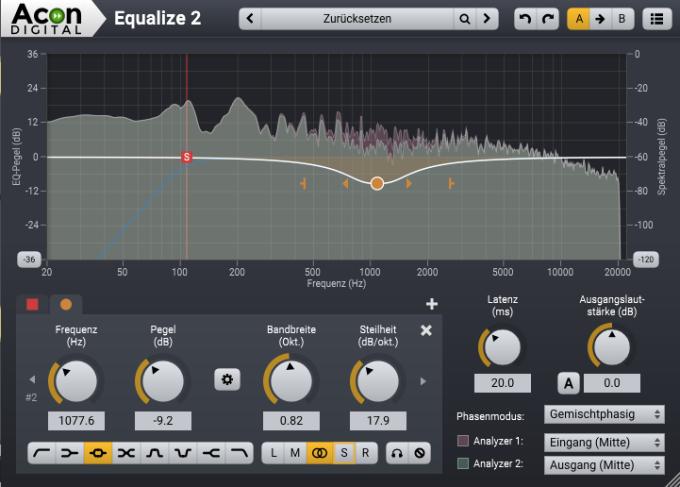Click the -9.2 level value field
Image resolution: width=680 pixels, height=487 pixels.
pyautogui.click(x=163, y=421)
